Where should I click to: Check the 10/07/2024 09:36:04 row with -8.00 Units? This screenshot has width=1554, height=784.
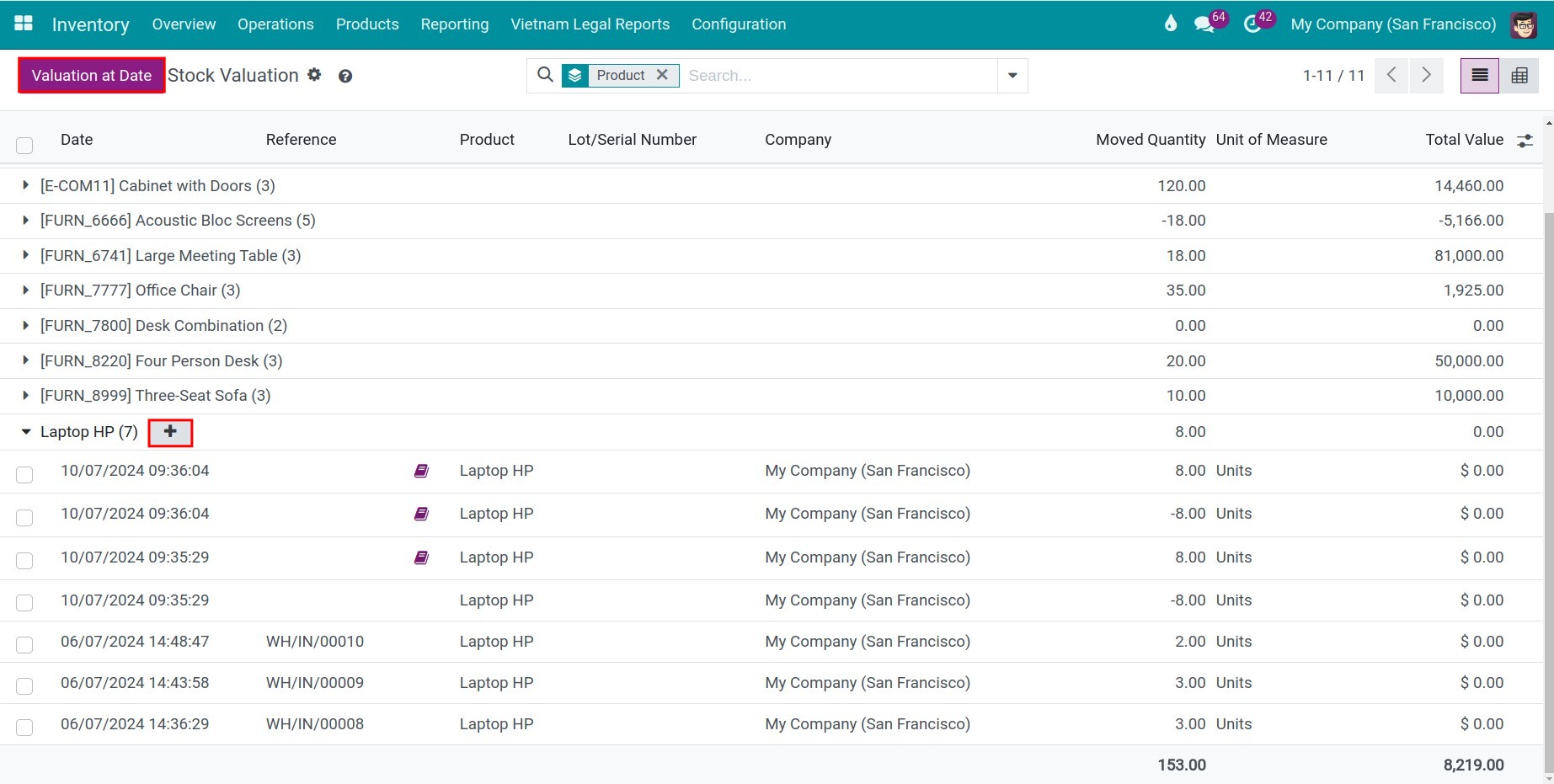click(24, 518)
